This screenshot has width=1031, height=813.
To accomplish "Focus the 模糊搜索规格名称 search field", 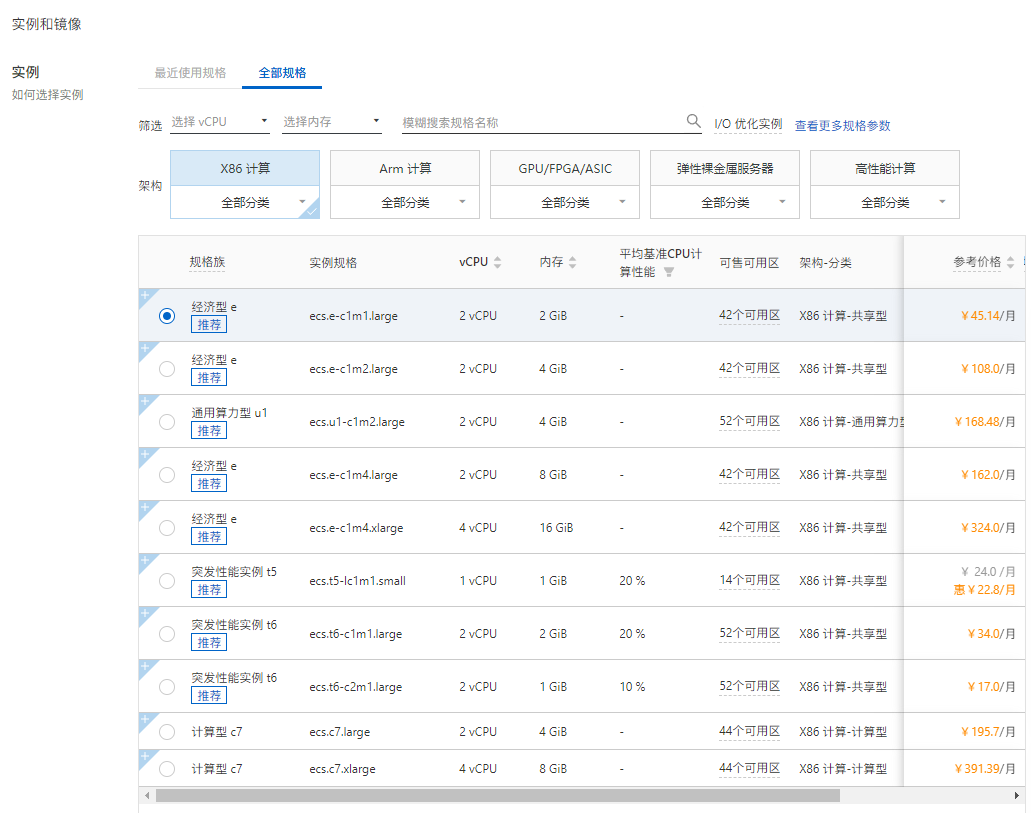I will (x=540, y=122).
